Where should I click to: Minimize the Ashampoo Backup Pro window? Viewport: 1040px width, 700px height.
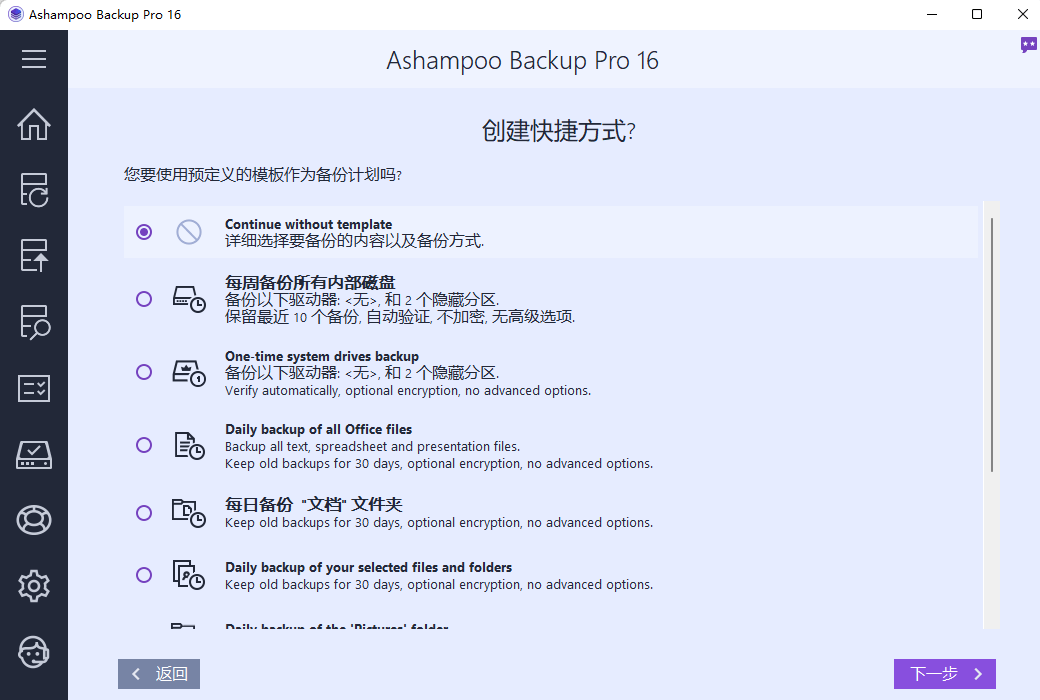tap(932, 15)
